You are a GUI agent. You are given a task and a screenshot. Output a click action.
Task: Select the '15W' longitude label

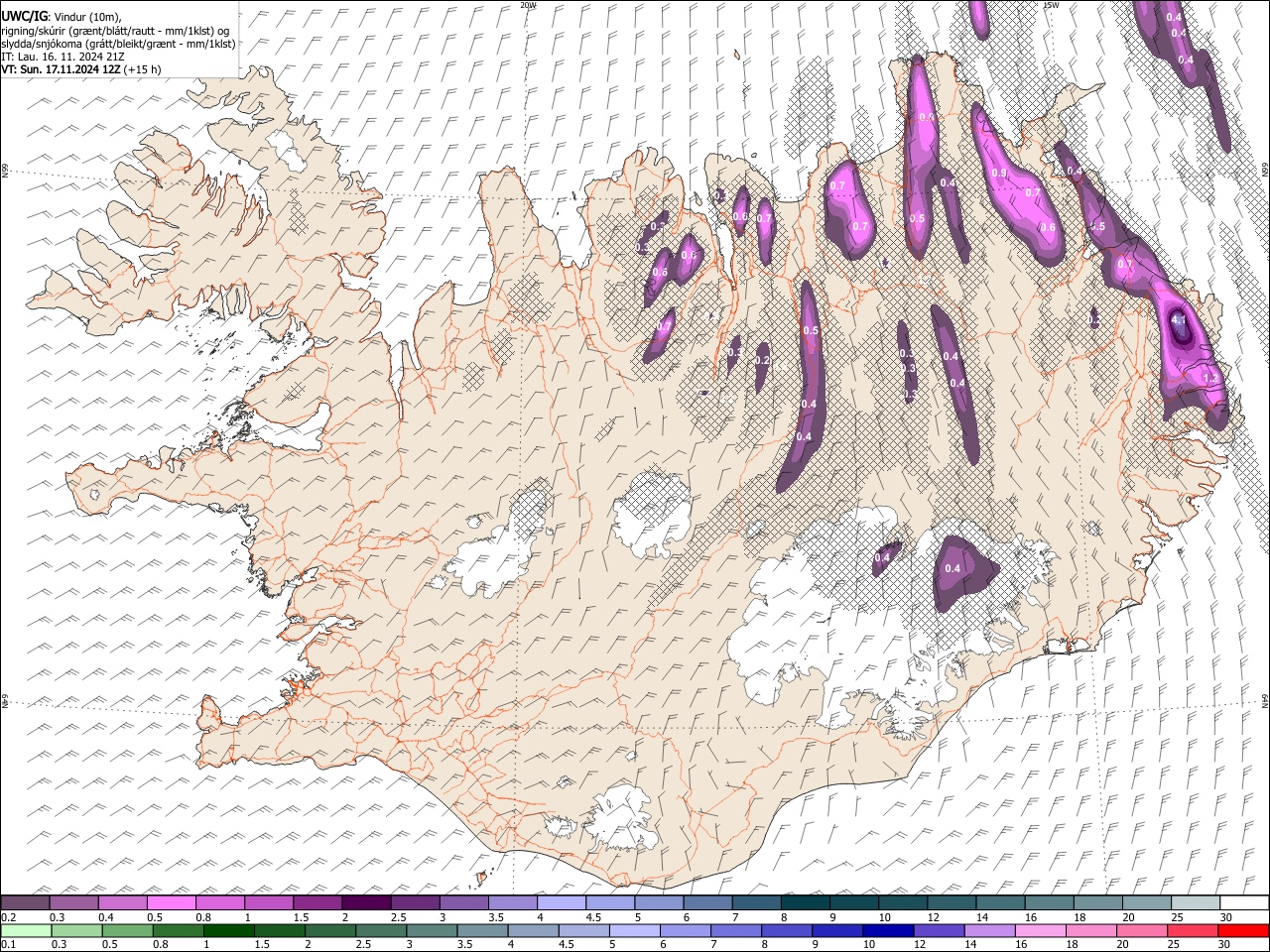click(1051, 5)
